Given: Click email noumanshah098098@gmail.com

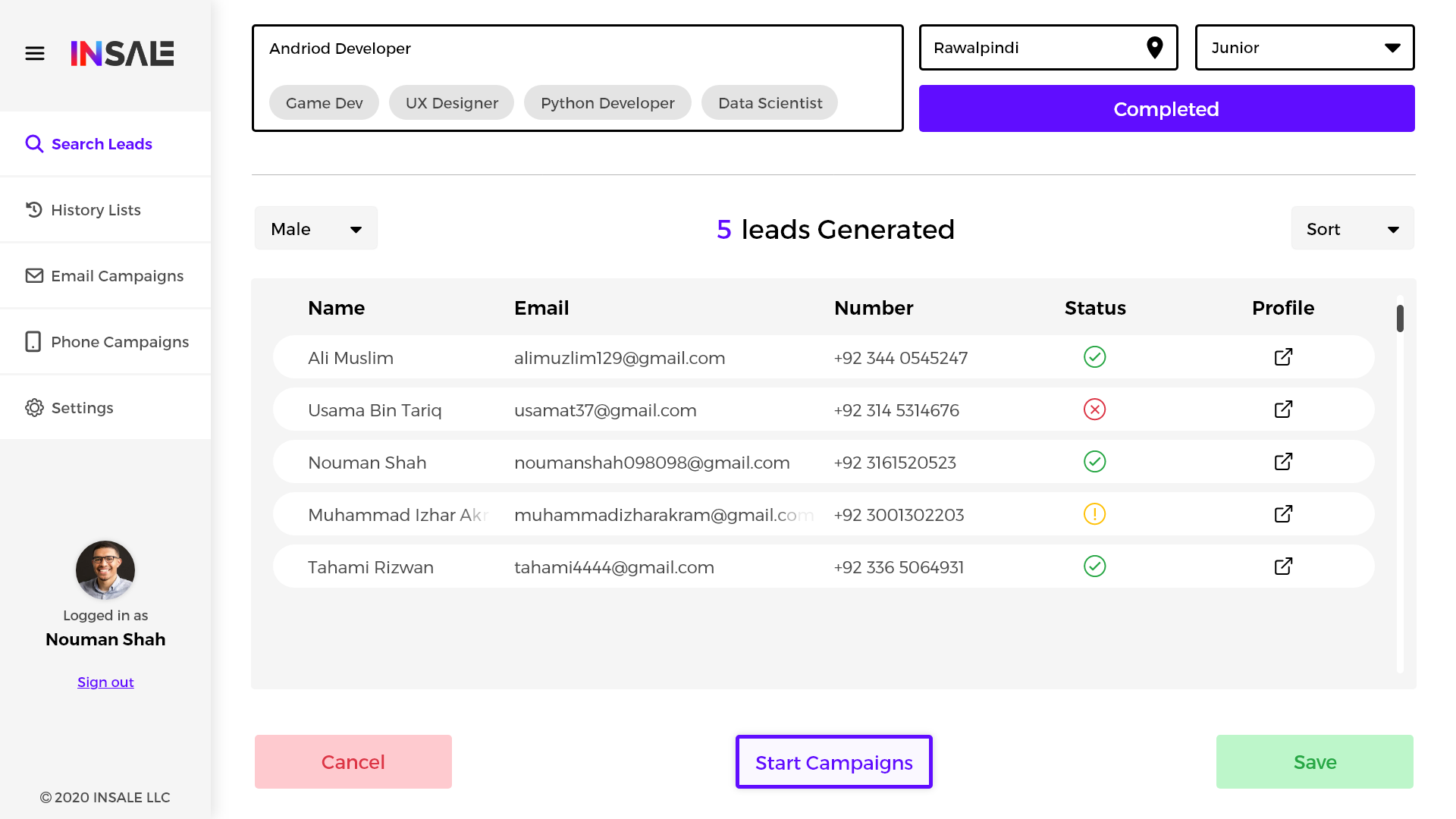Looking at the screenshot, I should (652, 463).
